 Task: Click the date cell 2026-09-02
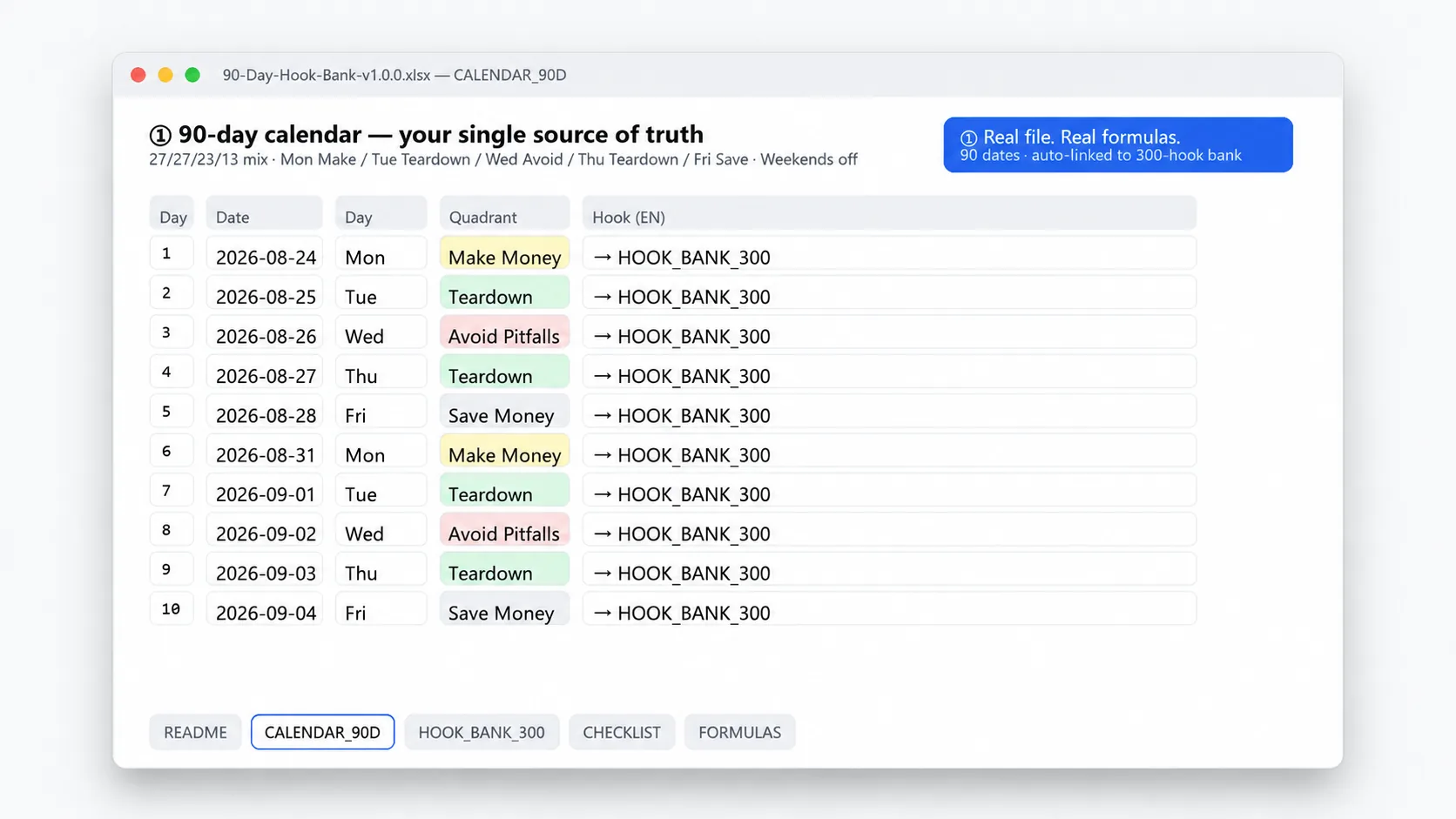(x=264, y=531)
